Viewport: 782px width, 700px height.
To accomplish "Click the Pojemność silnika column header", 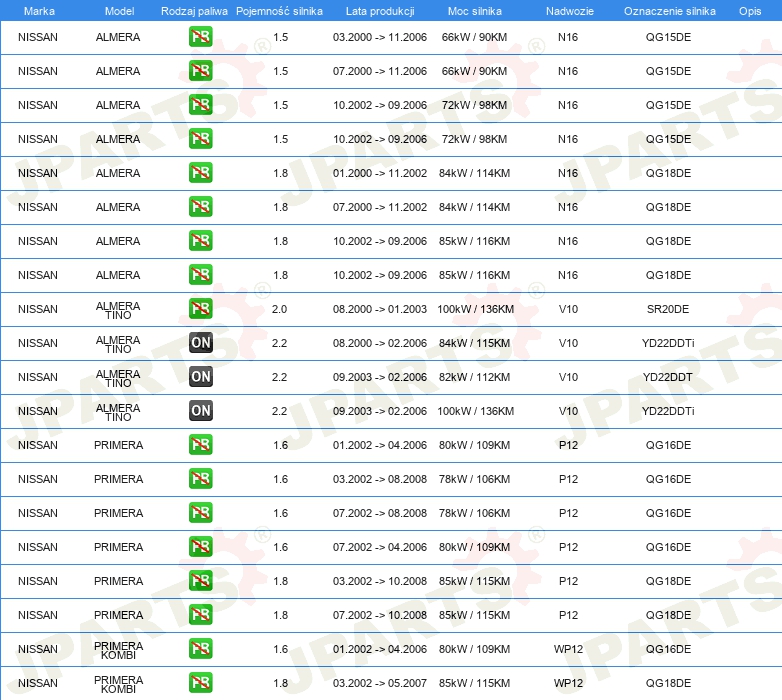I will pyautogui.click(x=279, y=11).
